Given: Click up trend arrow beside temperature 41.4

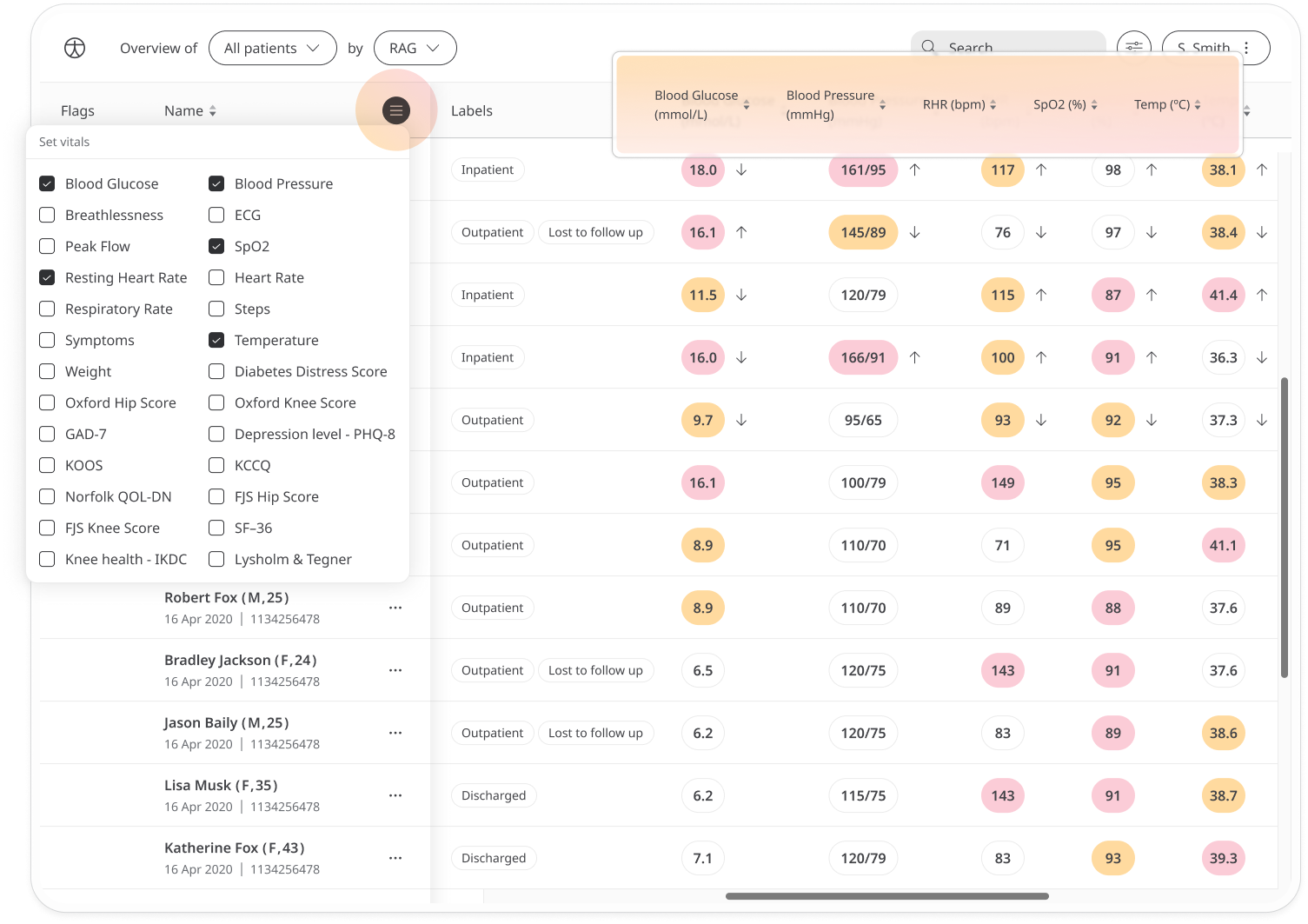Looking at the screenshot, I should 1262,295.
